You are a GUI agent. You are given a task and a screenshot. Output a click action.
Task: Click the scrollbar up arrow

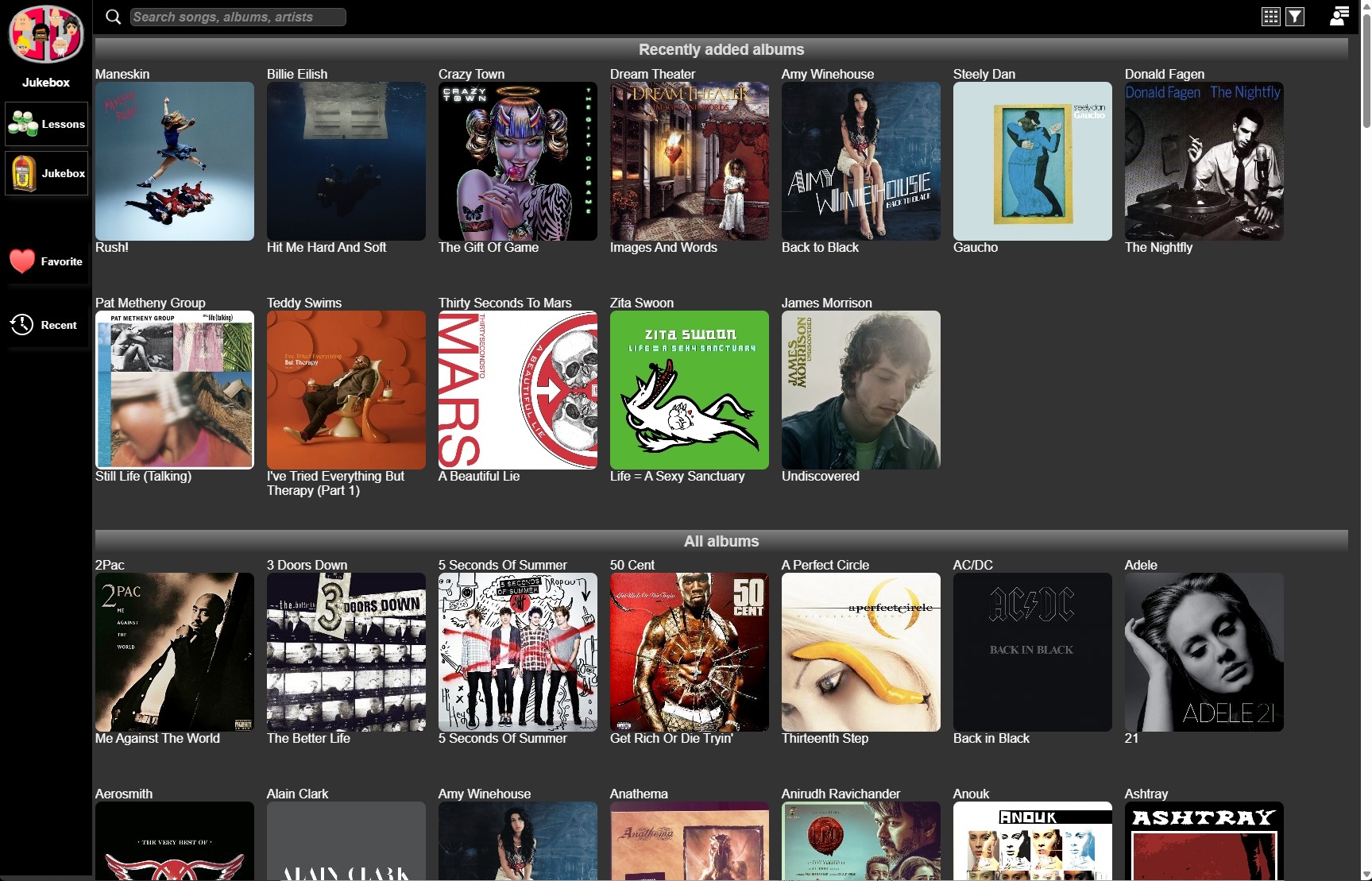click(x=1366, y=6)
